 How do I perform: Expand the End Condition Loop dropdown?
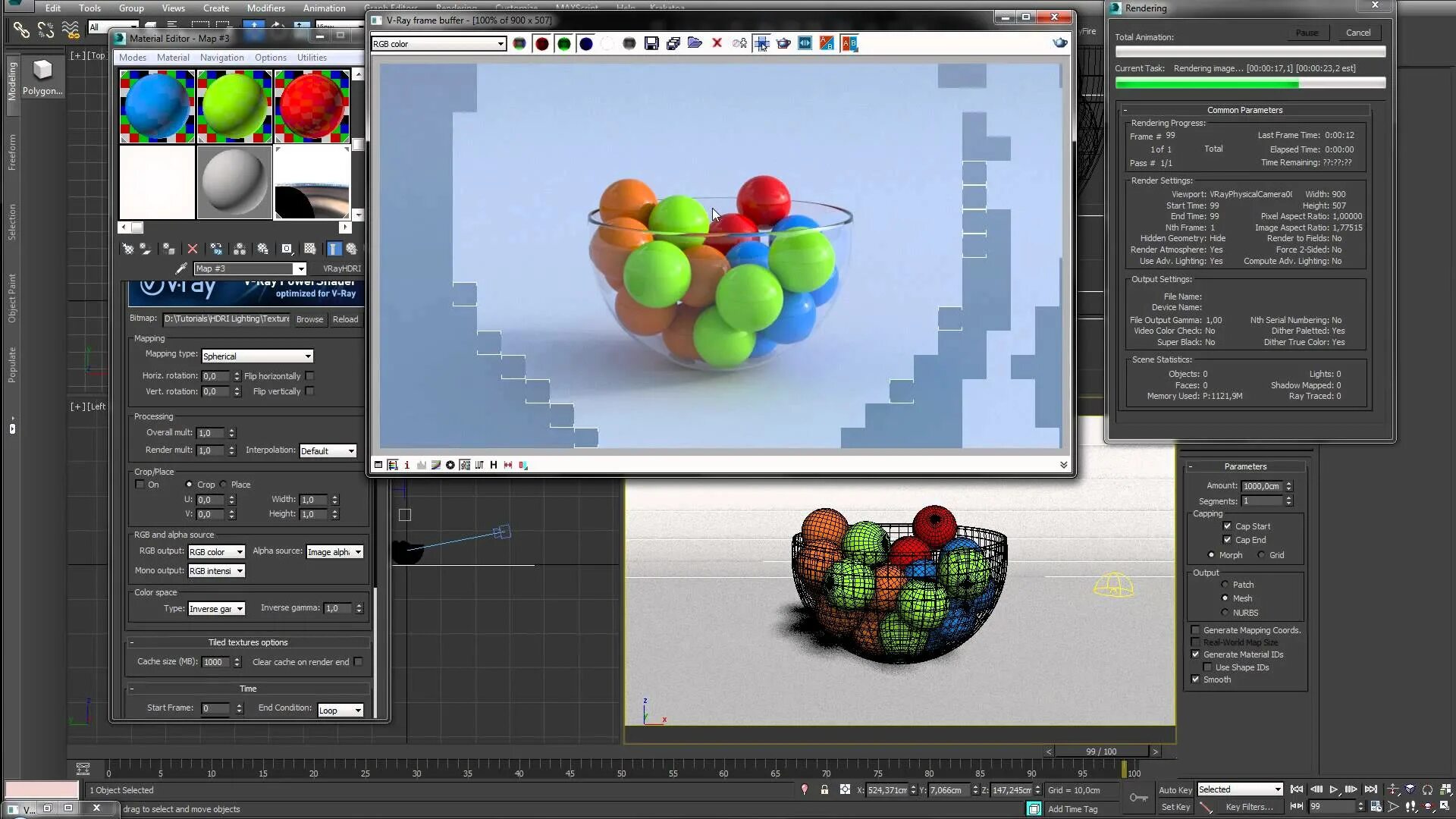click(x=340, y=711)
